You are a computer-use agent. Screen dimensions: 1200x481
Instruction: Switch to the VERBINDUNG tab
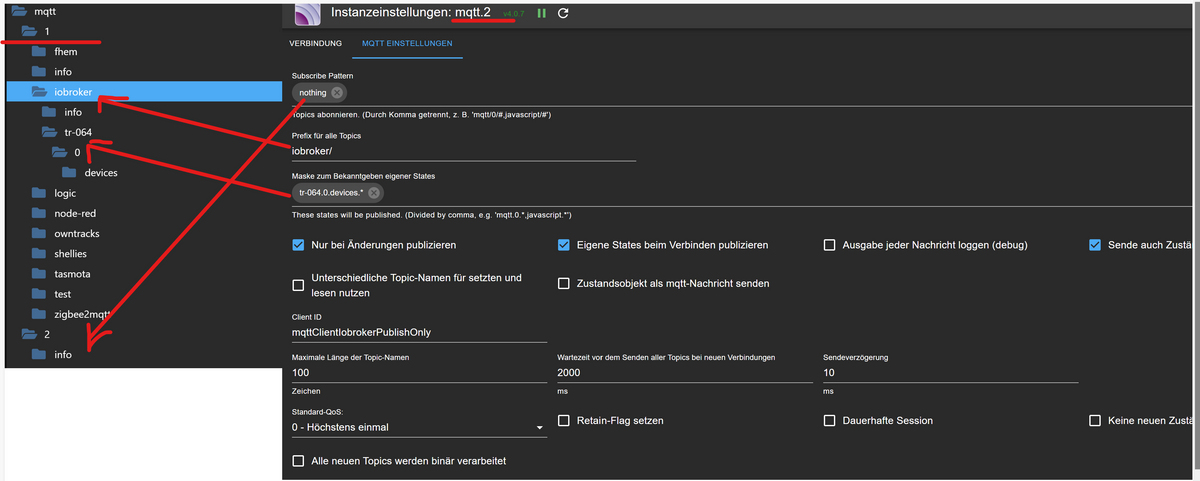pyautogui.click(x=316, y=44)
